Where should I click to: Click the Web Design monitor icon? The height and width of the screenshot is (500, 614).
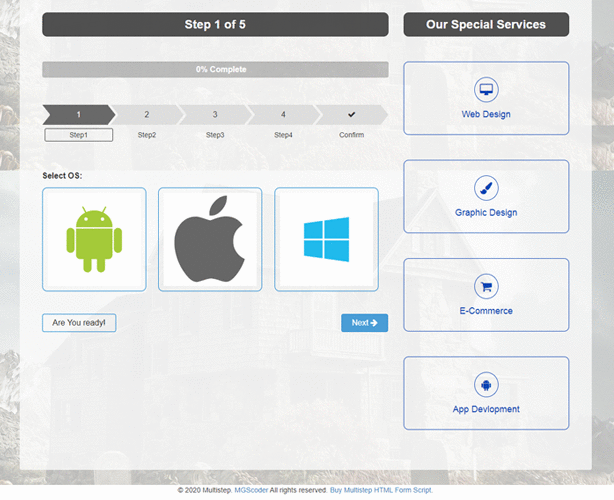coord(486,89)
